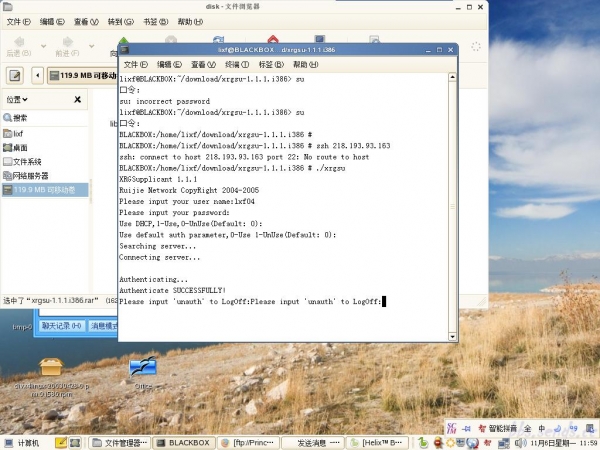Click the 后退 back arrow icon
The image size is (600, 450).
click(x=19, y=42)
